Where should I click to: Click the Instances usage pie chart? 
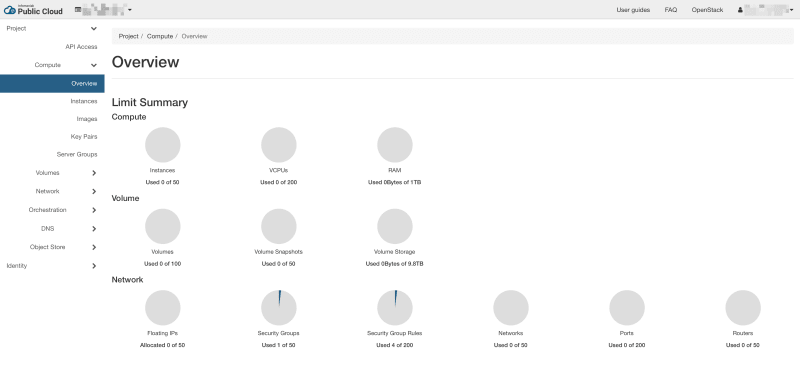[163, 145]
